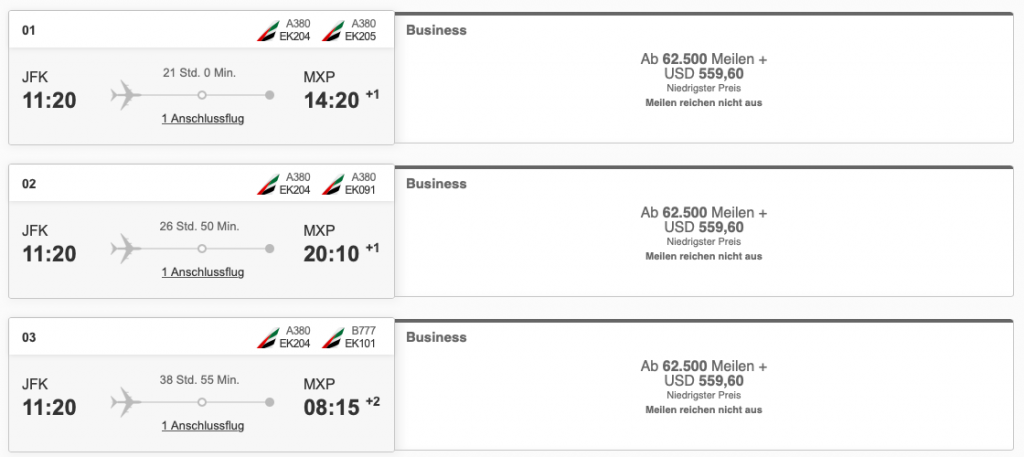The image size is (1024, 457).
Task: Click the first Emirates logo in flight 03
Action: tap(268, 338)
